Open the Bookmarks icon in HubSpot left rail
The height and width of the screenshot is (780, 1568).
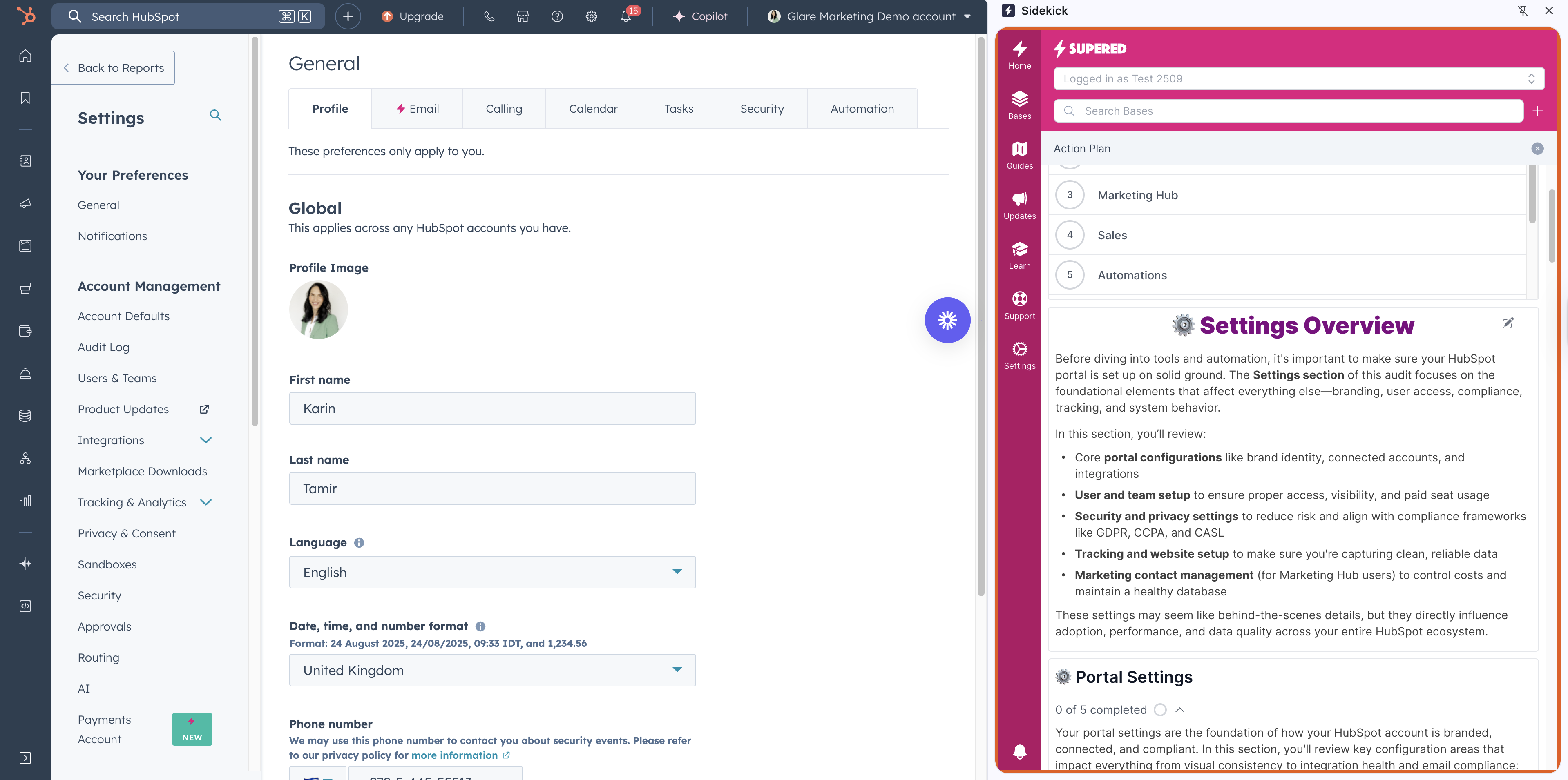coord(25,98)
